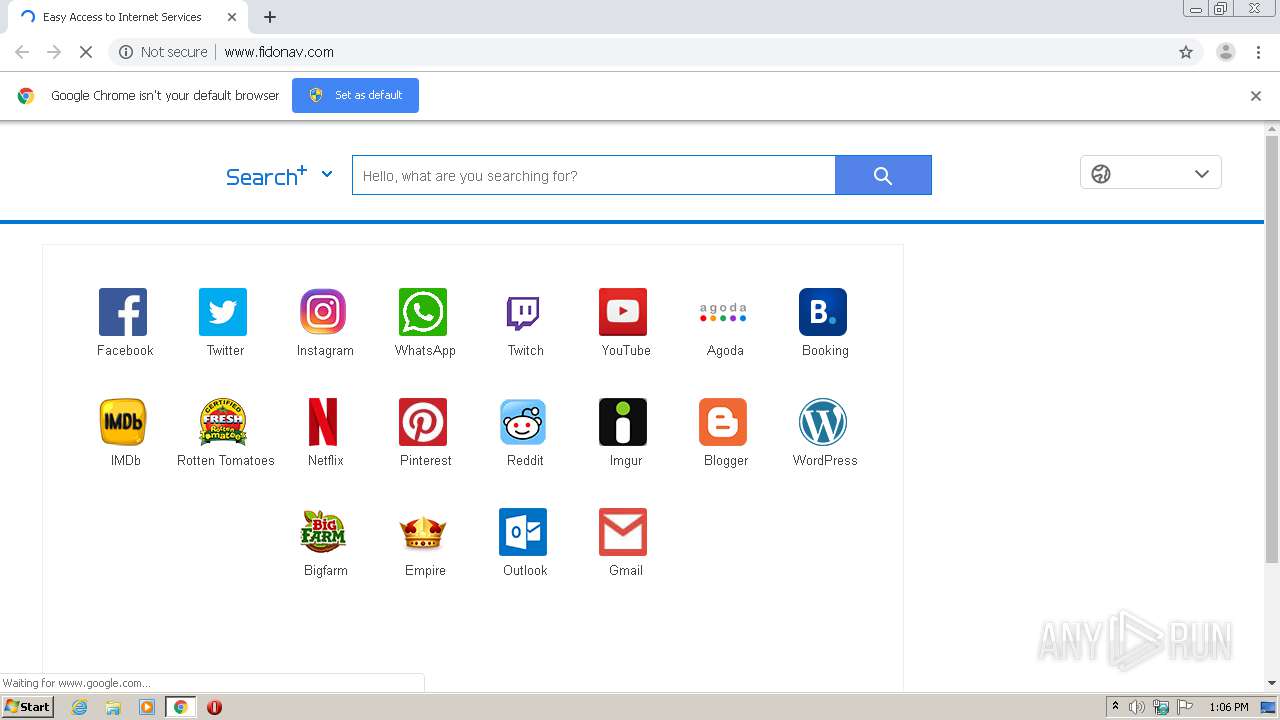The height and width of the screenshot is (720, 1280).
Task: Open the Netflix shortcut icon
Action: [x=323, y=422]
